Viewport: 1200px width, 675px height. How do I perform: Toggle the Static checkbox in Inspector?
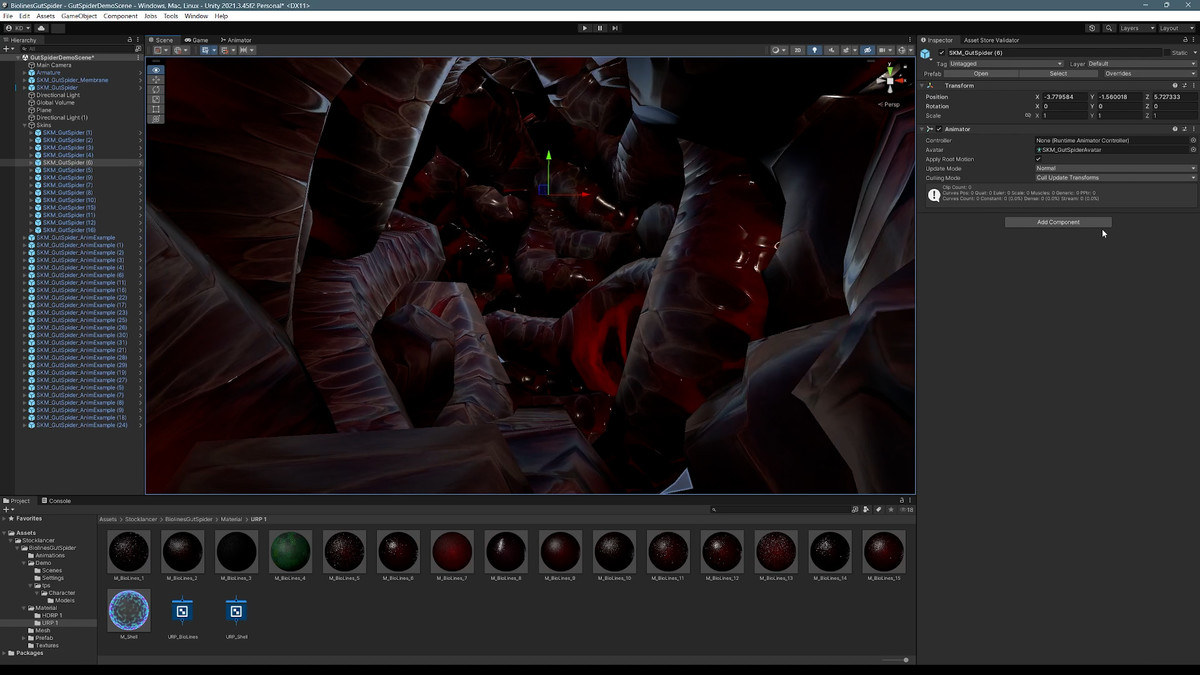click(x=1168, y=53)
